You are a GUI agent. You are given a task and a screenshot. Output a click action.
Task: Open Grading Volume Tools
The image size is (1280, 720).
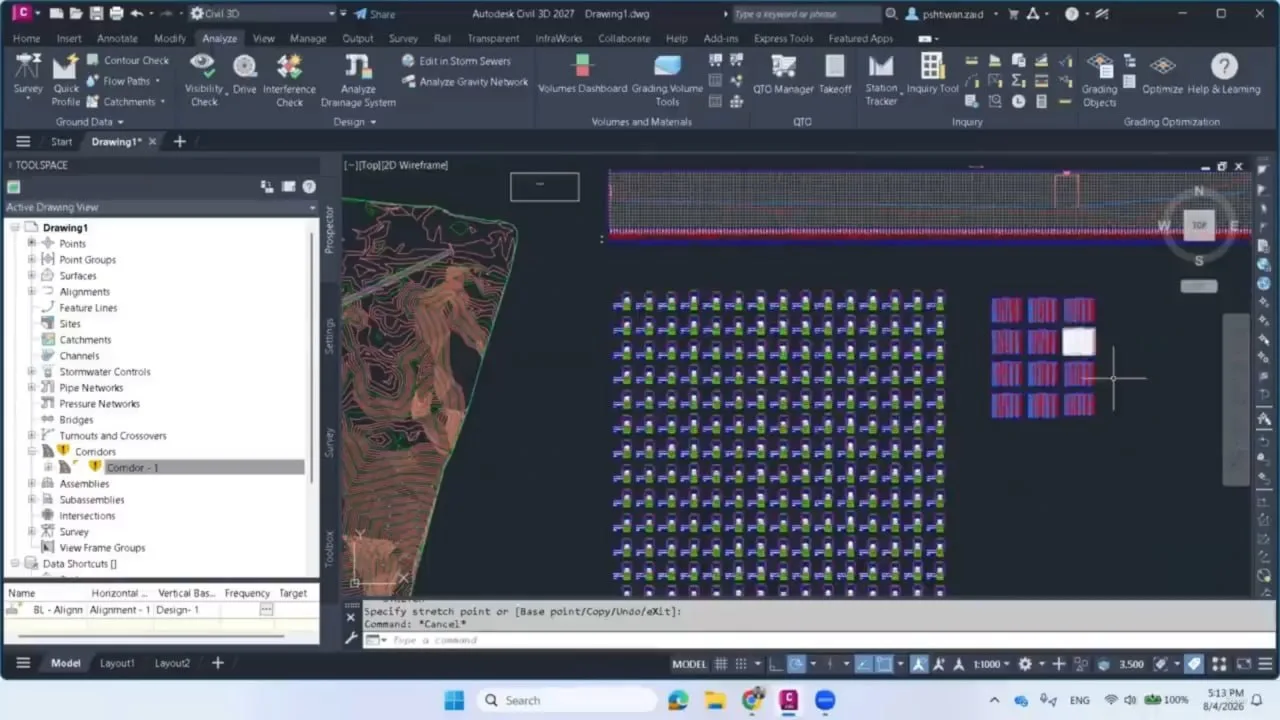(667, 80)
